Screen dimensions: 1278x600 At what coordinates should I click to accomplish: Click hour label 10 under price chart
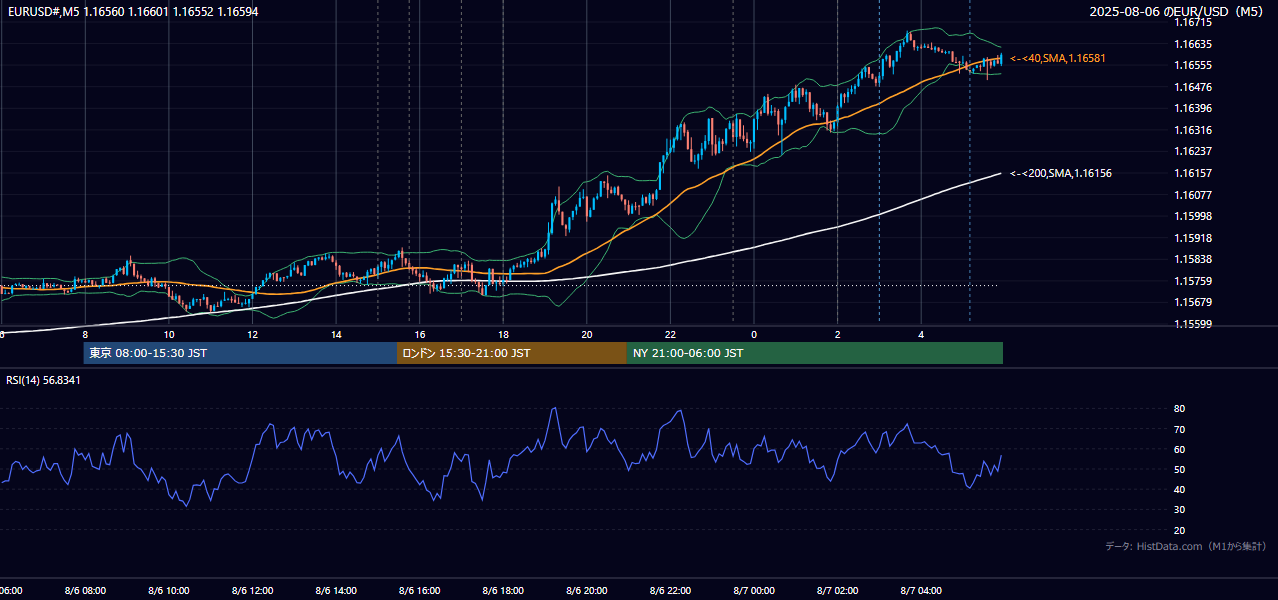pyautogui.click(x=169, y=334)
